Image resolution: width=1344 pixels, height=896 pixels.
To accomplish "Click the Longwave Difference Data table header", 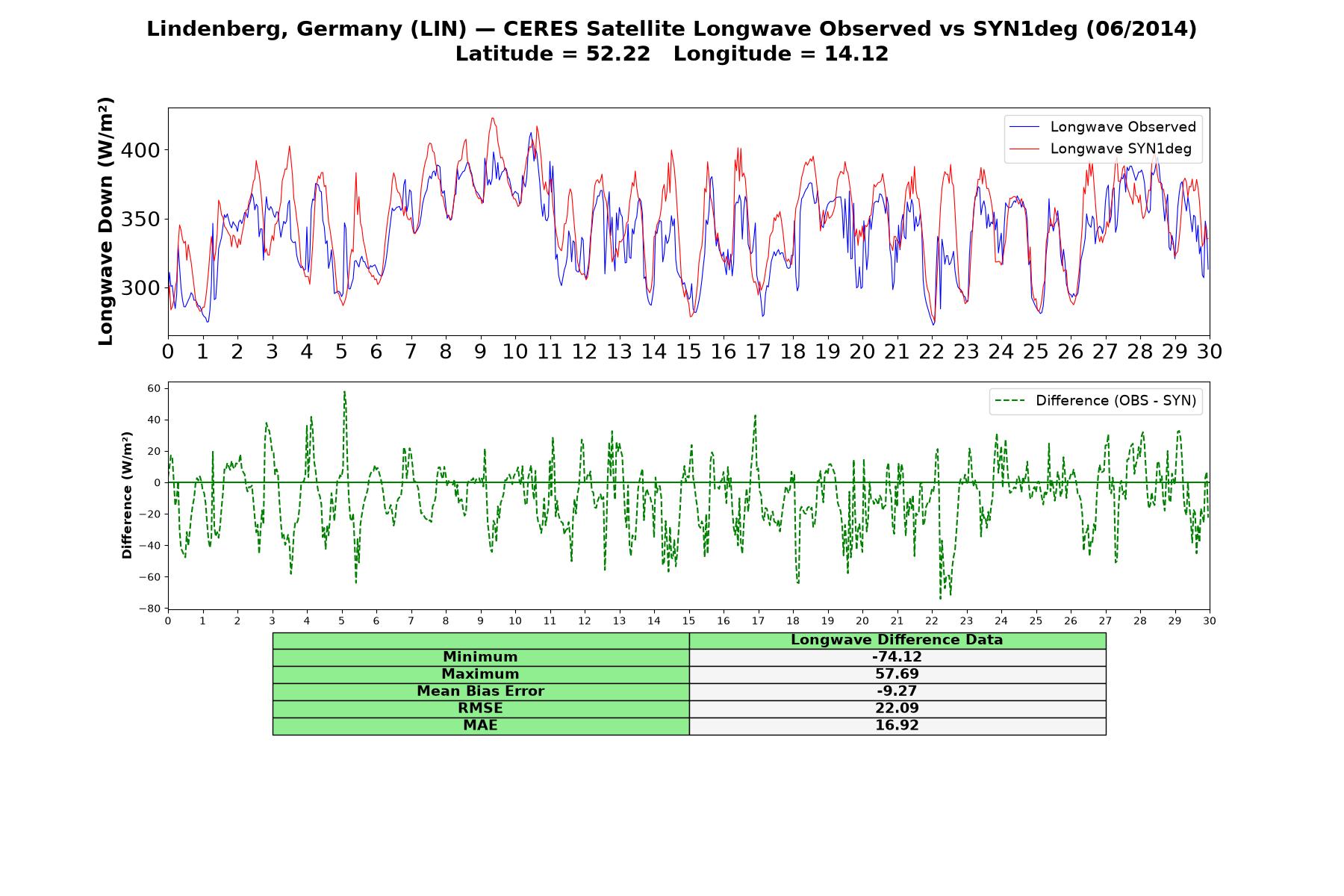I will tap(897, 640).
